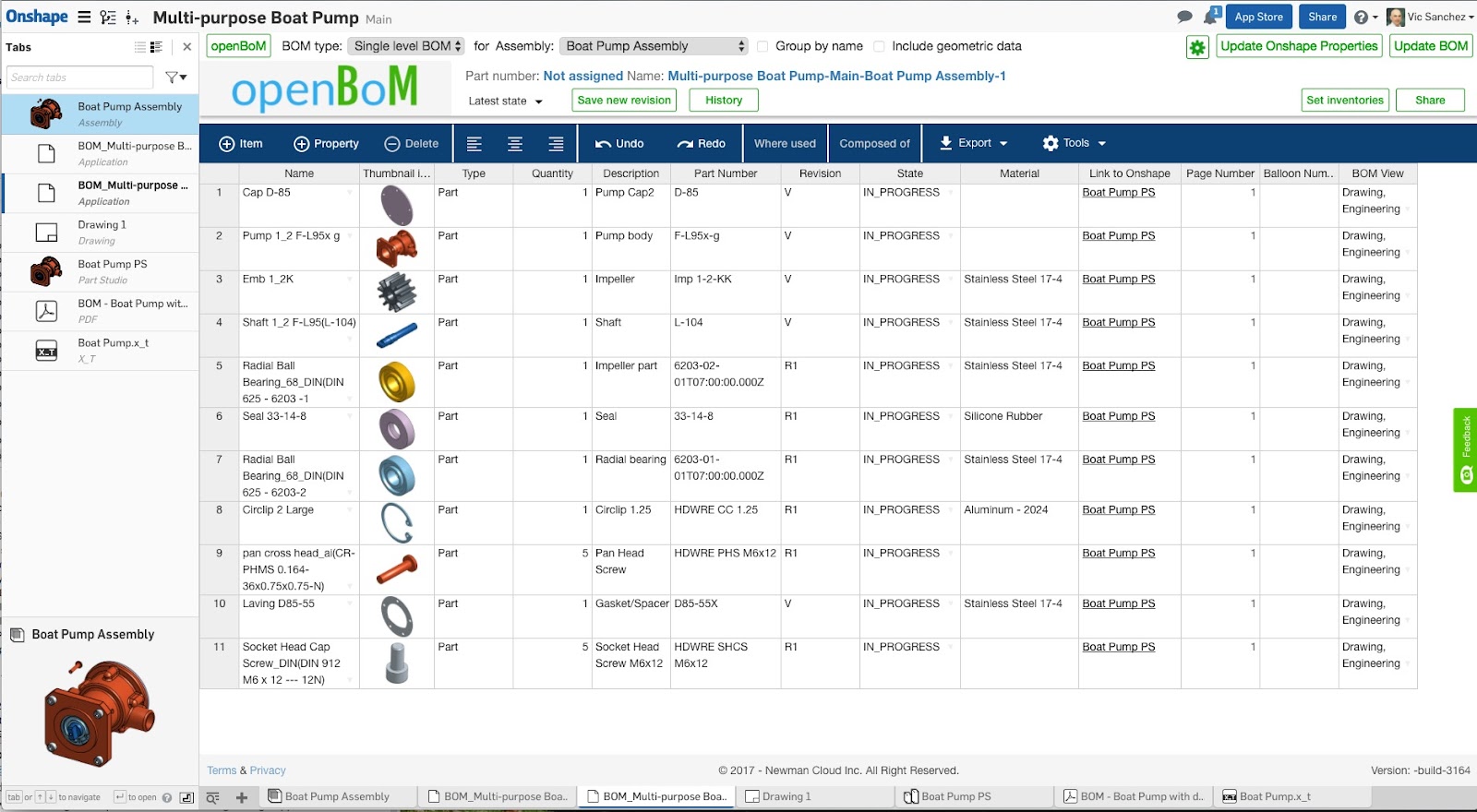Open the versions and history graph icon
This screenshot has width=1477, height=812.
click(x=108, y=18)
